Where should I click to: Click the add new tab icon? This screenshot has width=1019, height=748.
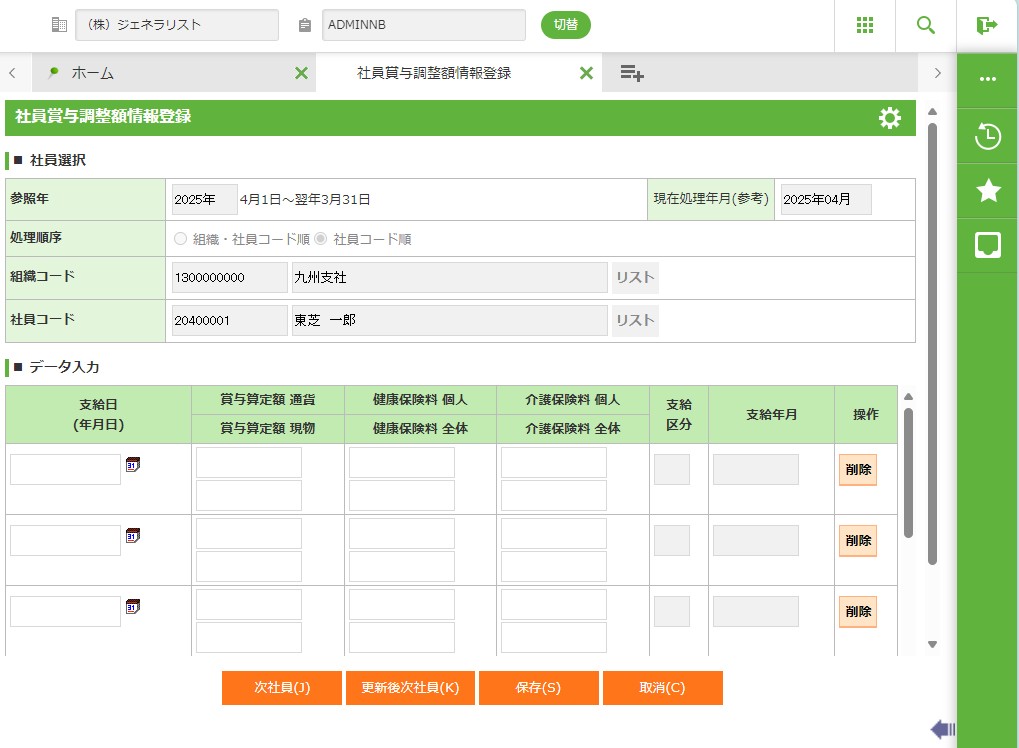point(631,73)
